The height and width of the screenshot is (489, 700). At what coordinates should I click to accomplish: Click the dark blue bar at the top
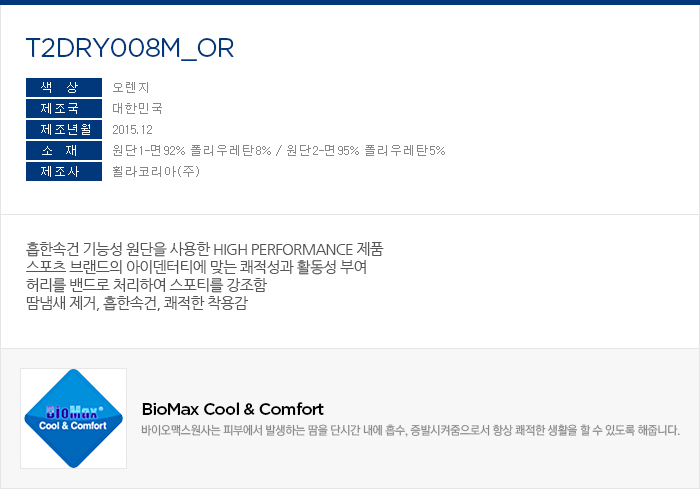[x=350, y=2]
